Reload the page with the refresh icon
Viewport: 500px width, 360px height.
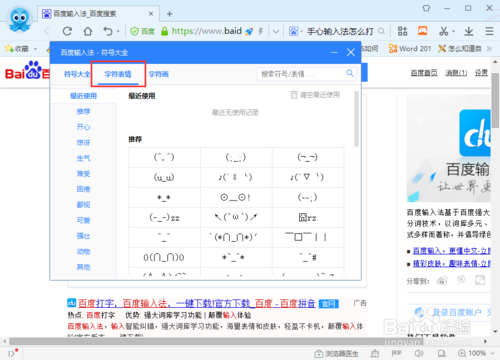click(x=67, y=31)
